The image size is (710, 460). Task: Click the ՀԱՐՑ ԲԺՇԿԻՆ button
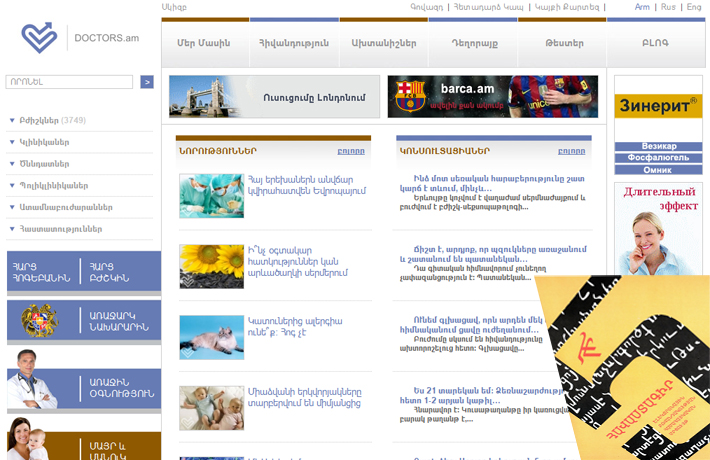click(110, 272)
